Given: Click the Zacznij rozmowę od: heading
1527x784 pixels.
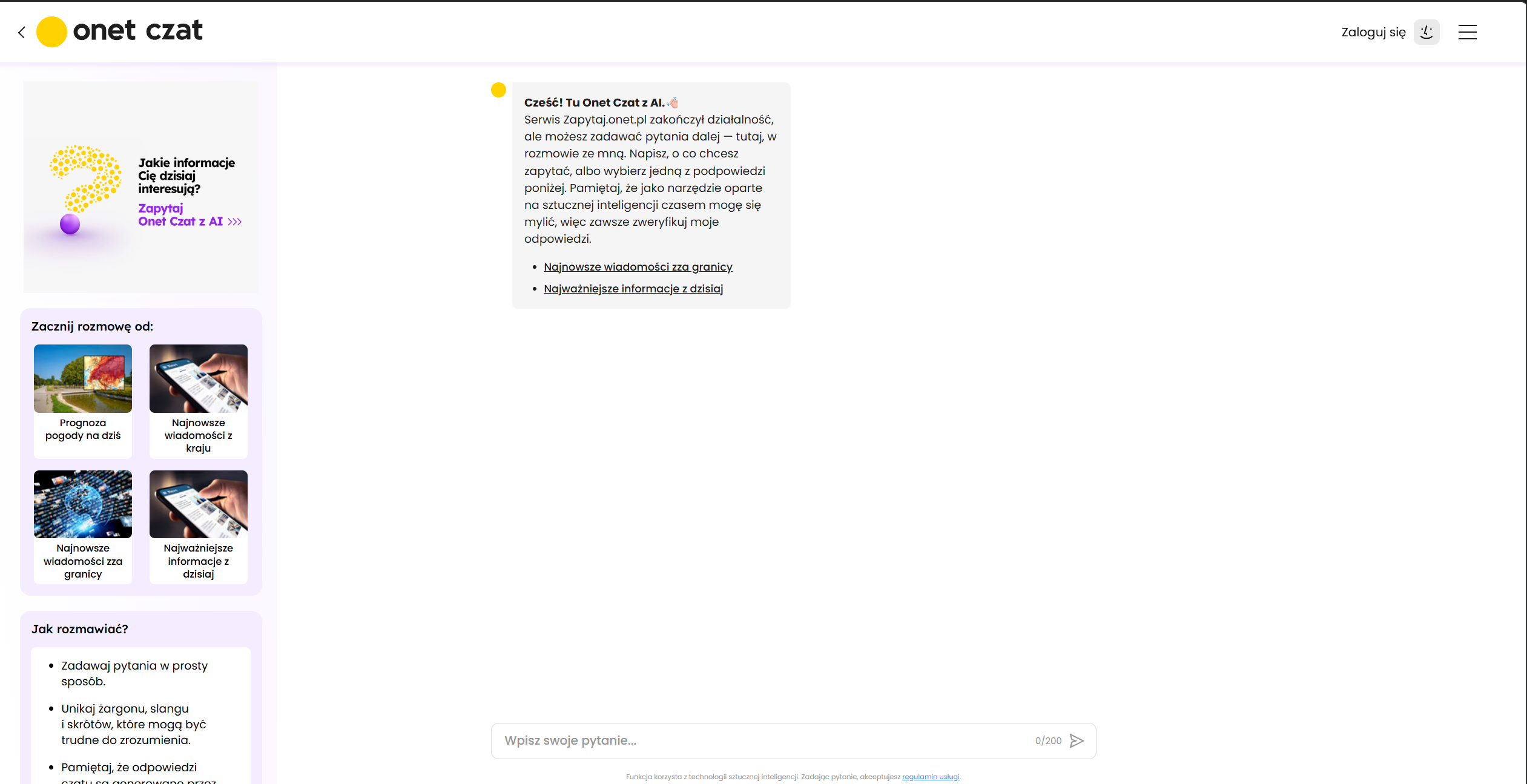Looking at the screenshot, I should coord(92,326).
